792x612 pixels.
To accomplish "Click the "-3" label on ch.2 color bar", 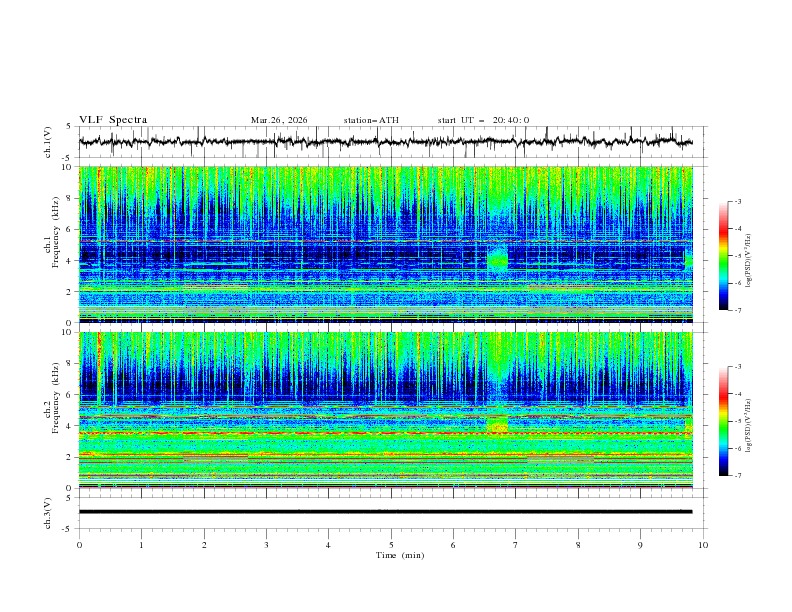I will click(x=737, y=367).
